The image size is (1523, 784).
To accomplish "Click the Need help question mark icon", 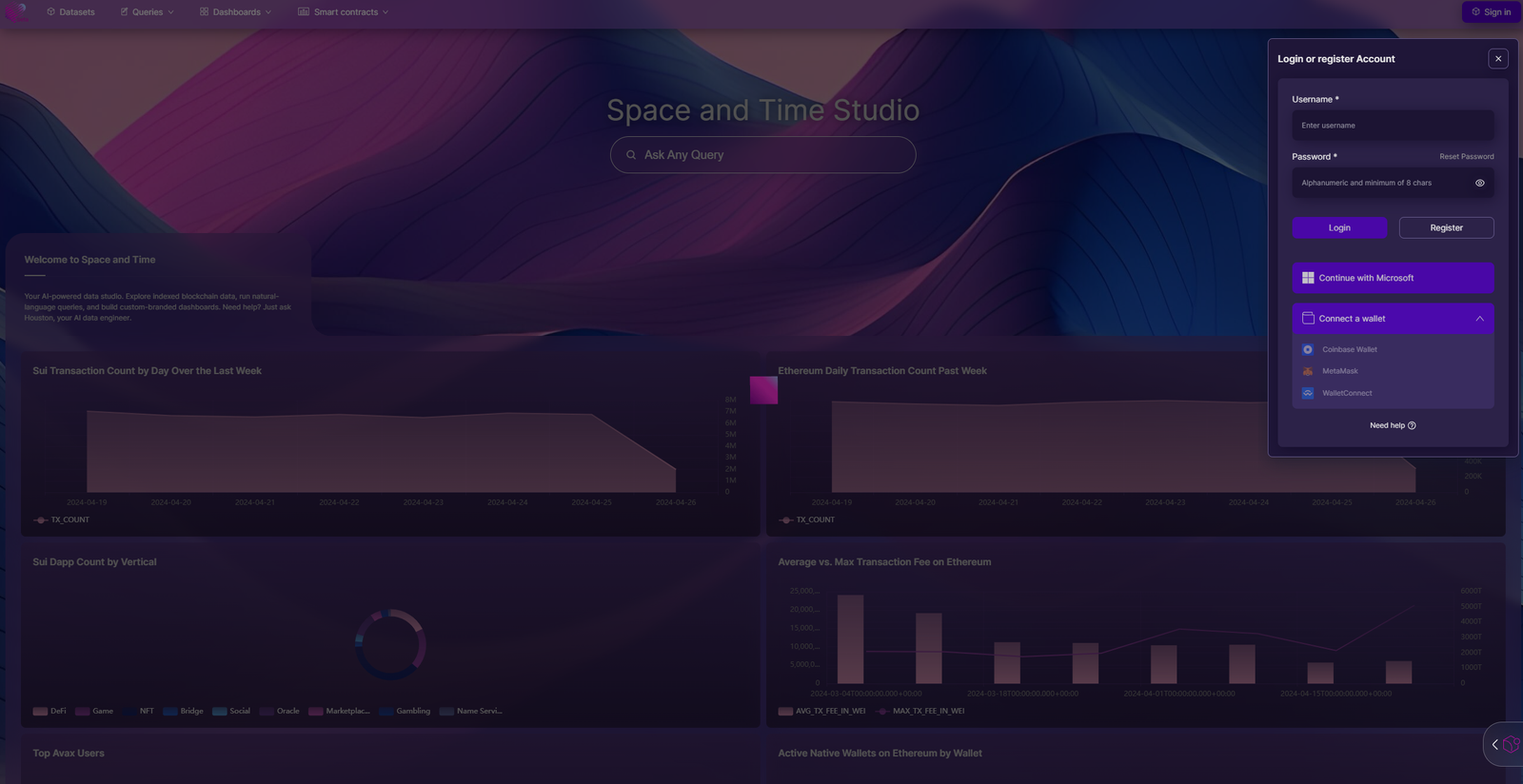I will tap(1412, 425).
